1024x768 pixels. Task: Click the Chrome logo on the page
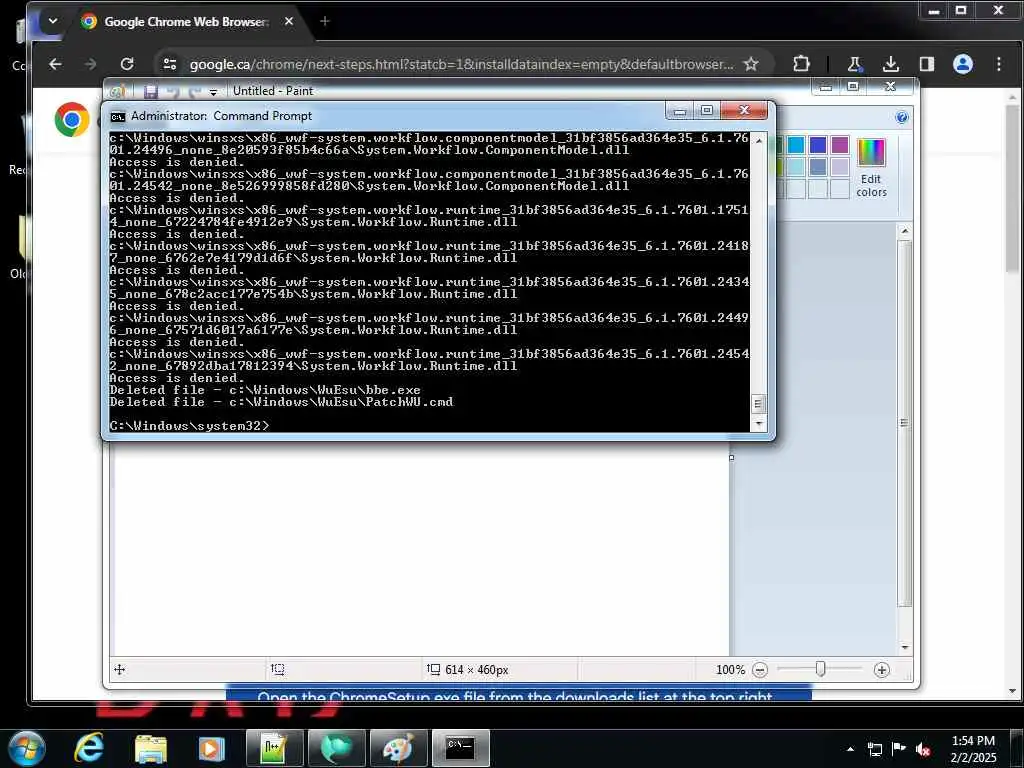pos(72,120)
